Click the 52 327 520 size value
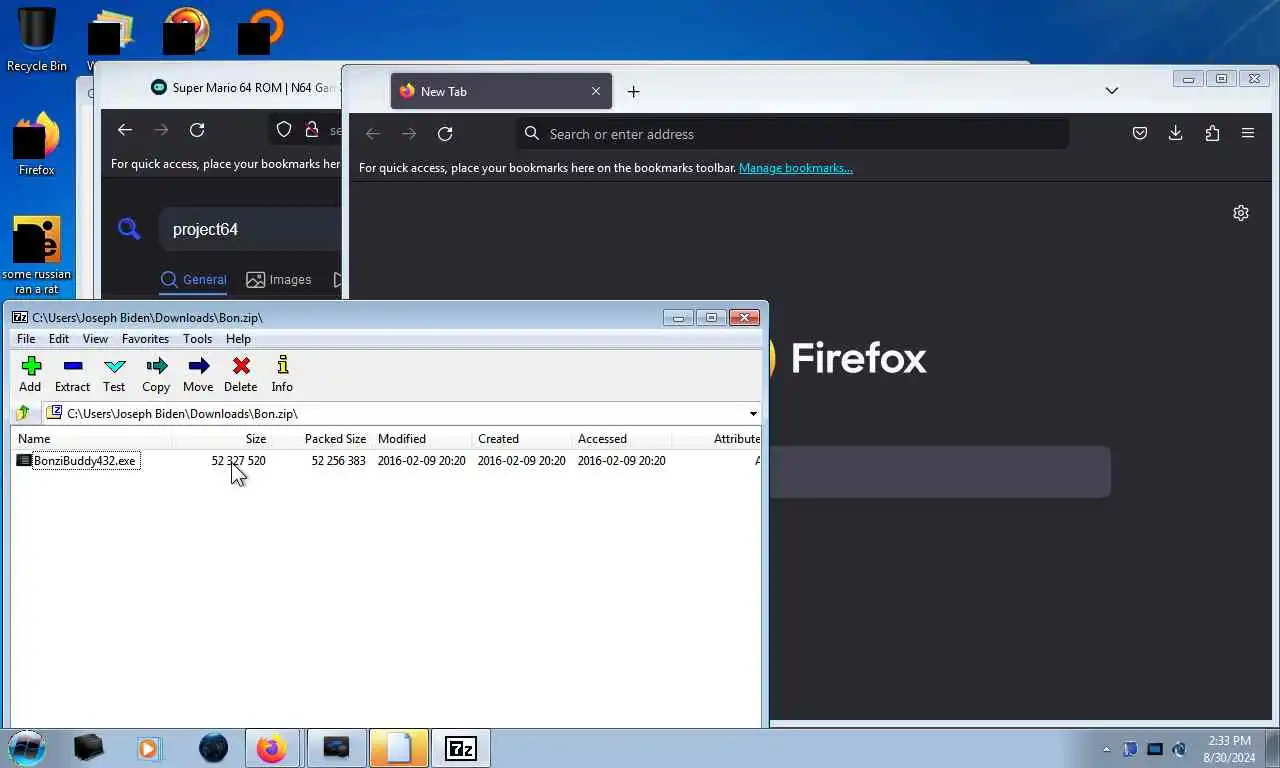The height and width of the screenshot is (768, 1280). point(238,461)
